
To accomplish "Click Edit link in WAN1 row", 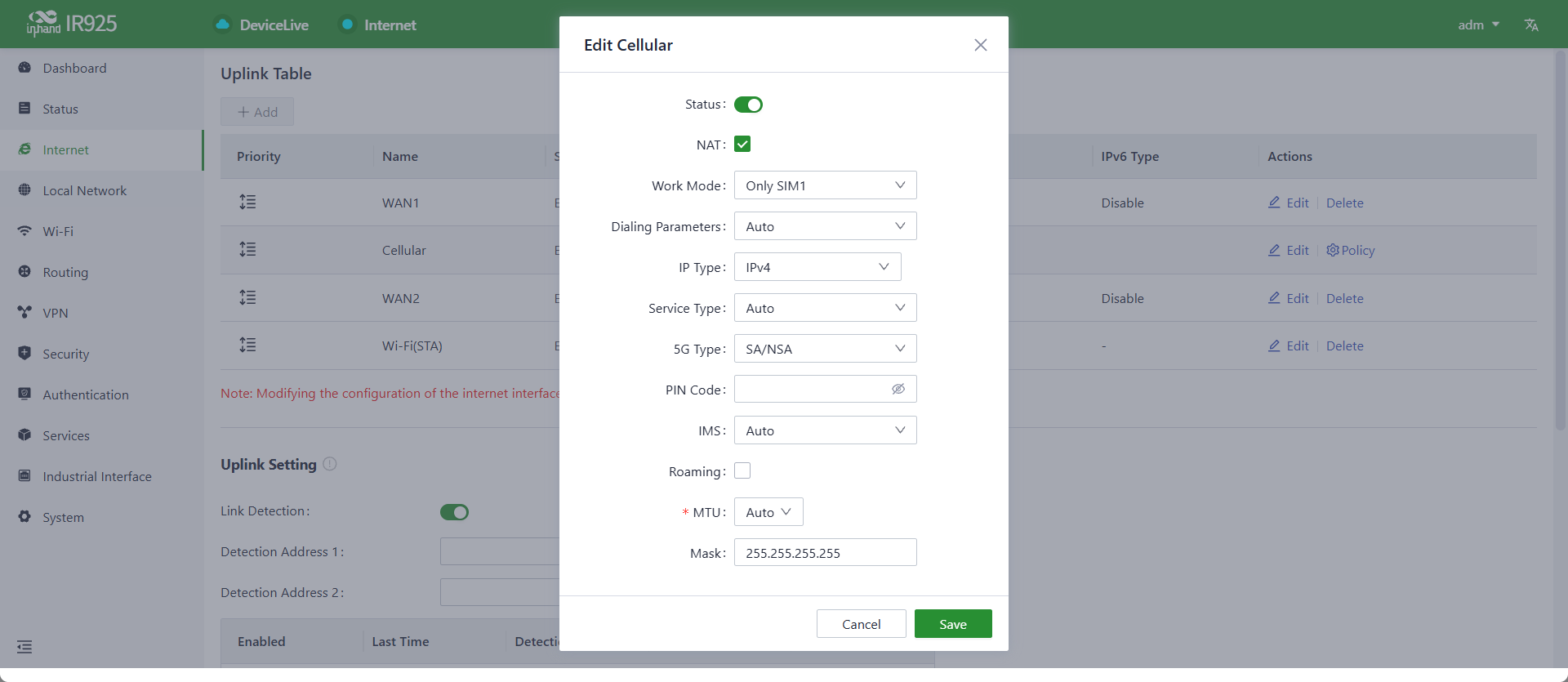I will click(1288, 203).
